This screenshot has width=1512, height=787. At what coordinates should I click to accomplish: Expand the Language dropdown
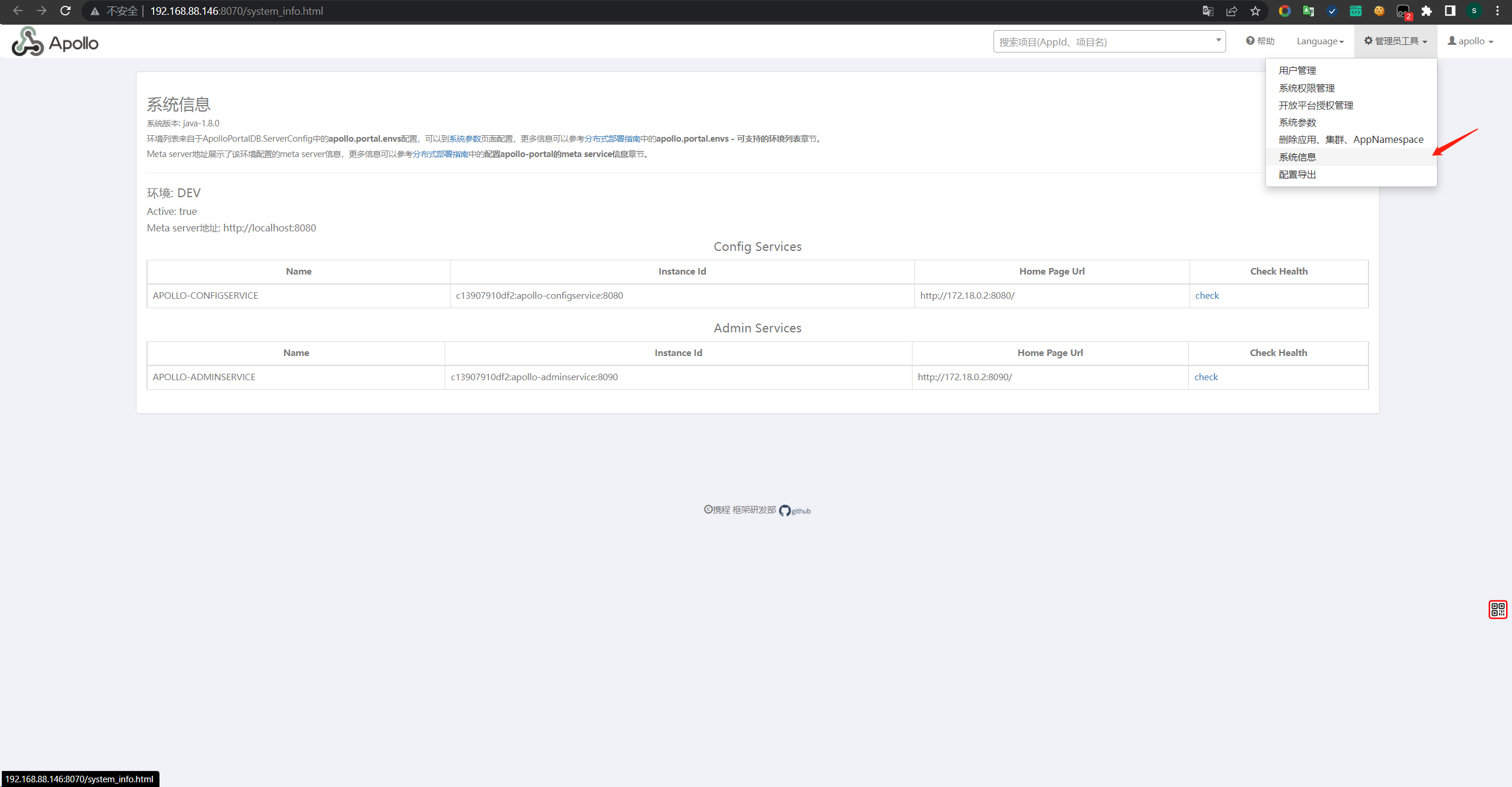pyautogui.click(x=1319, y=41)
